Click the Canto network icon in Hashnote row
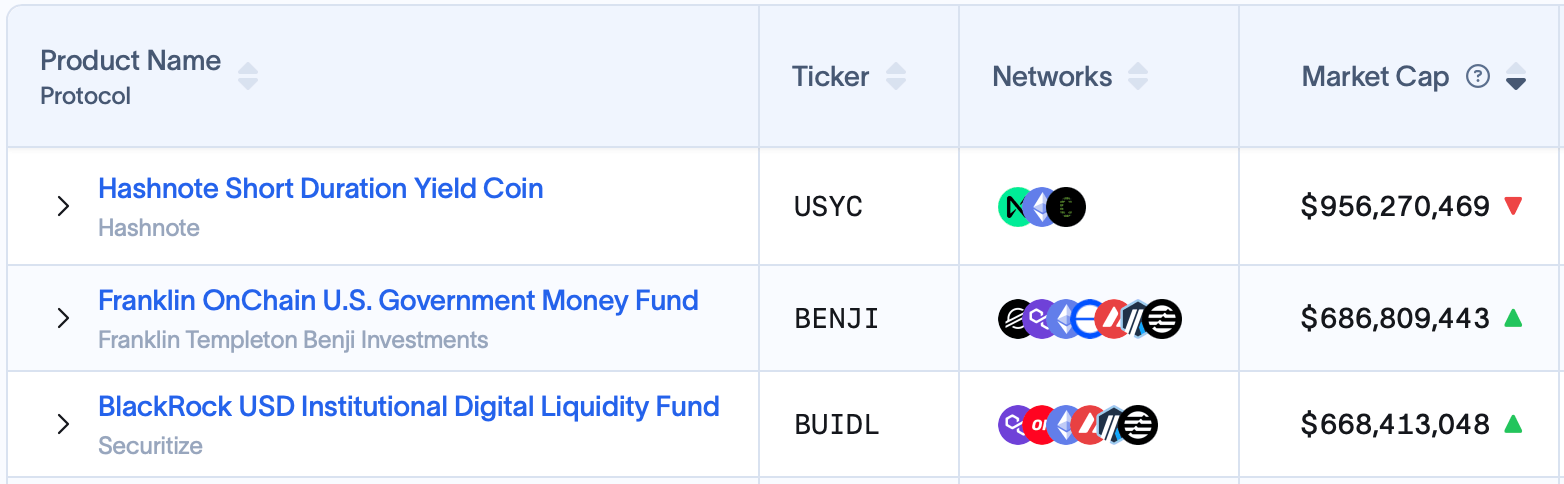This screenshot has height=484, width=1564. pos(1067,207)
